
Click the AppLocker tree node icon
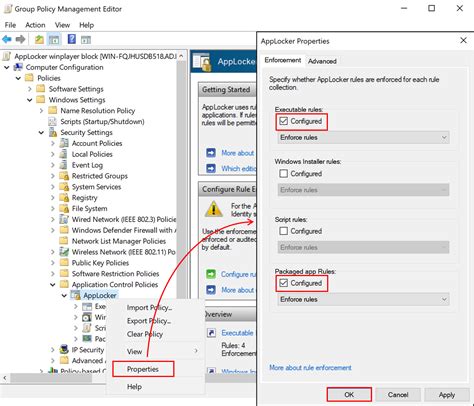[76, 295]
